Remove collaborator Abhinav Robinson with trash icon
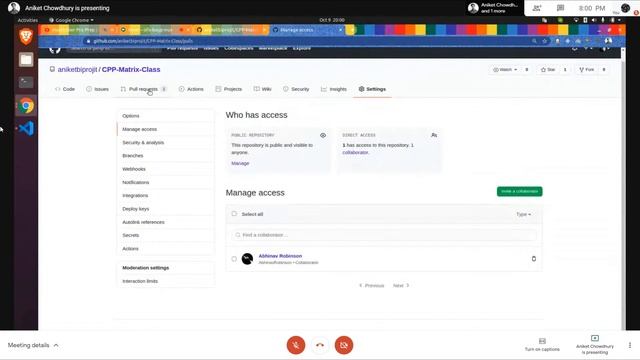640x360 pixels. (533, 259)
